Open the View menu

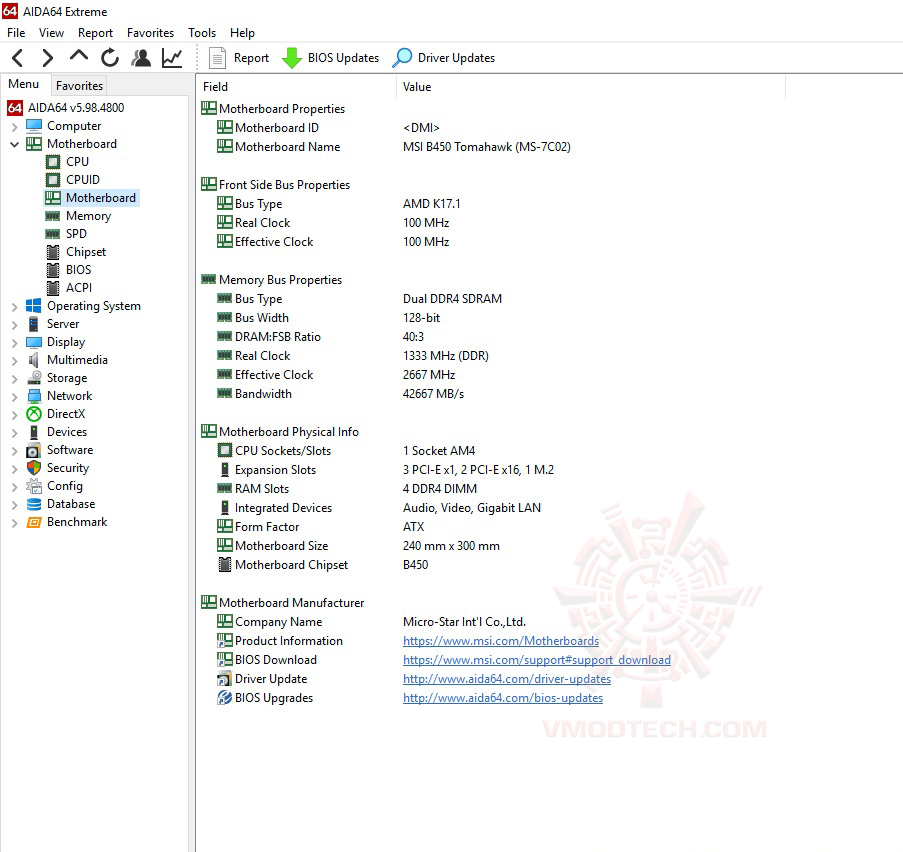point(51,33)
